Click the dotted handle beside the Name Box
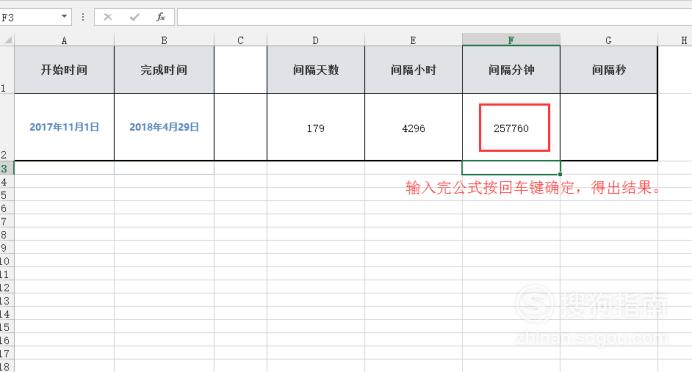The height and width of the screenshot is (372, 692). (x=83, y=17)
